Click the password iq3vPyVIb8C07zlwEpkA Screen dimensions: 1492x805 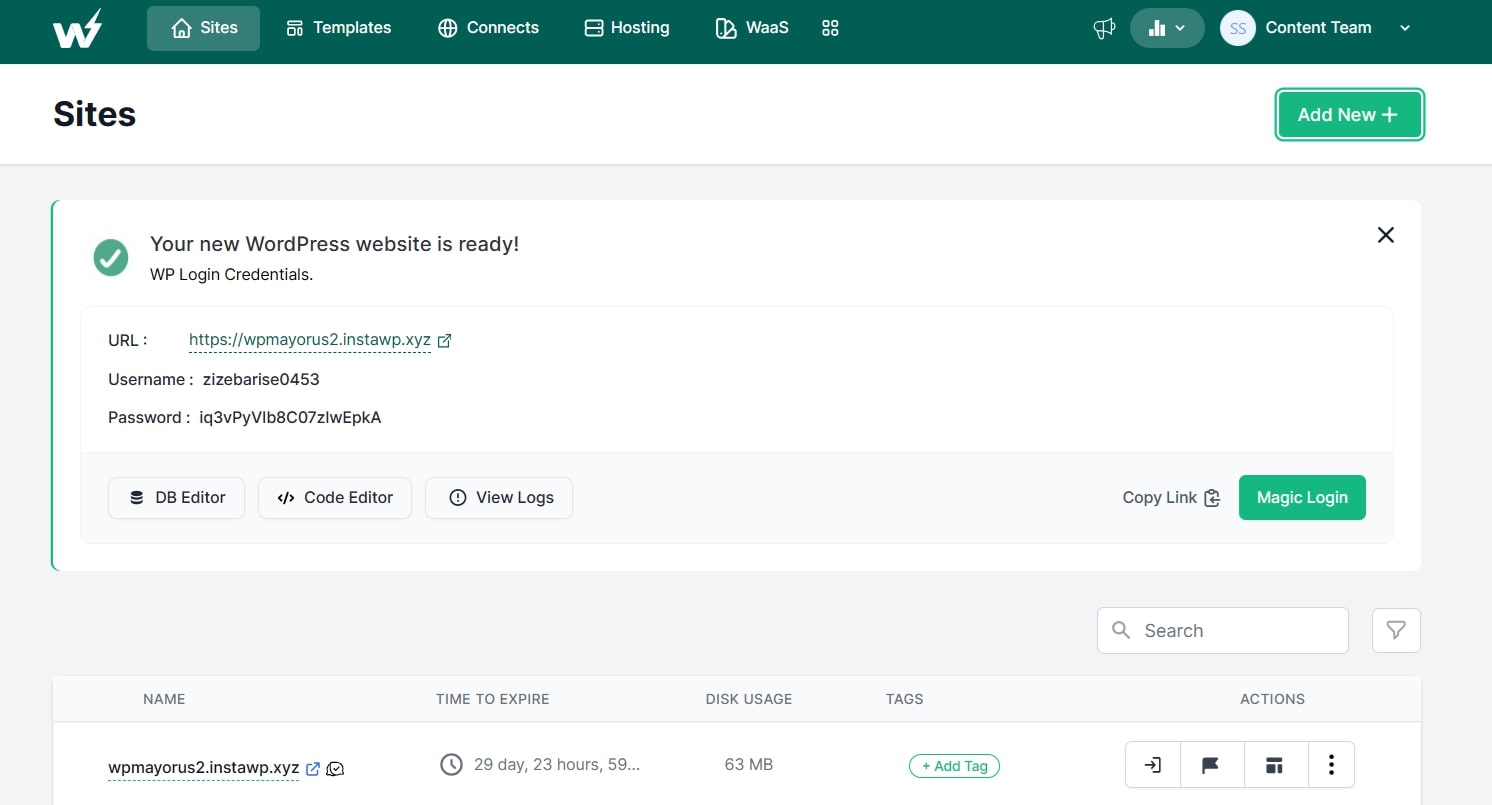point(290,417)
